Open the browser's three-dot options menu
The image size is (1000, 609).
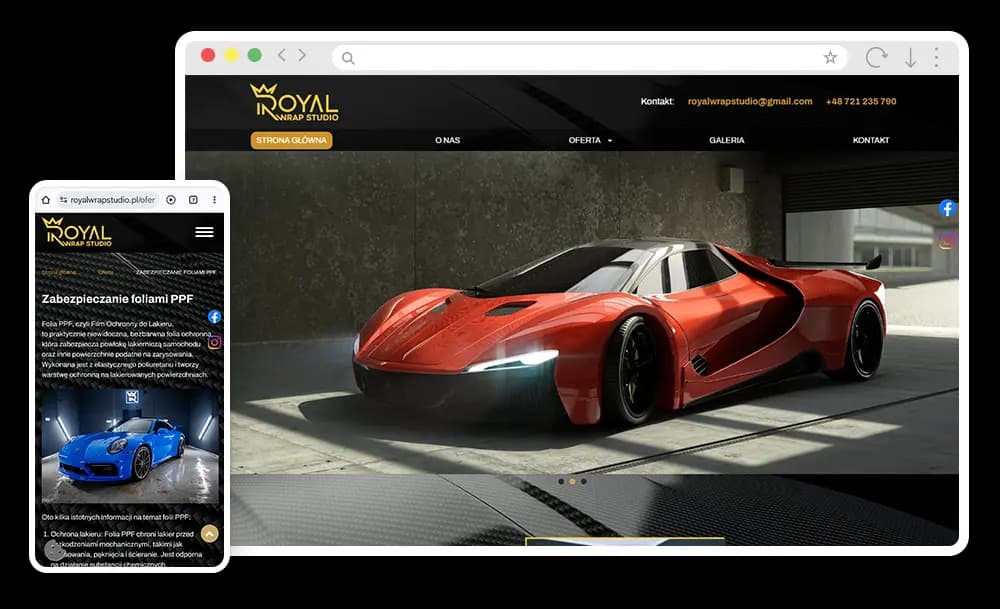[x=936, y=58]
